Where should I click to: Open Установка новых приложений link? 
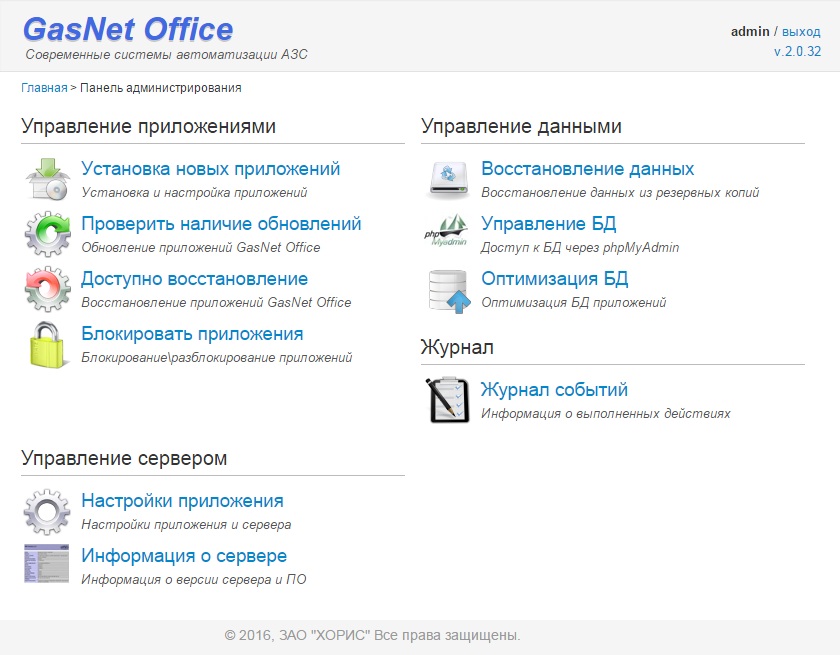point(211,169)
